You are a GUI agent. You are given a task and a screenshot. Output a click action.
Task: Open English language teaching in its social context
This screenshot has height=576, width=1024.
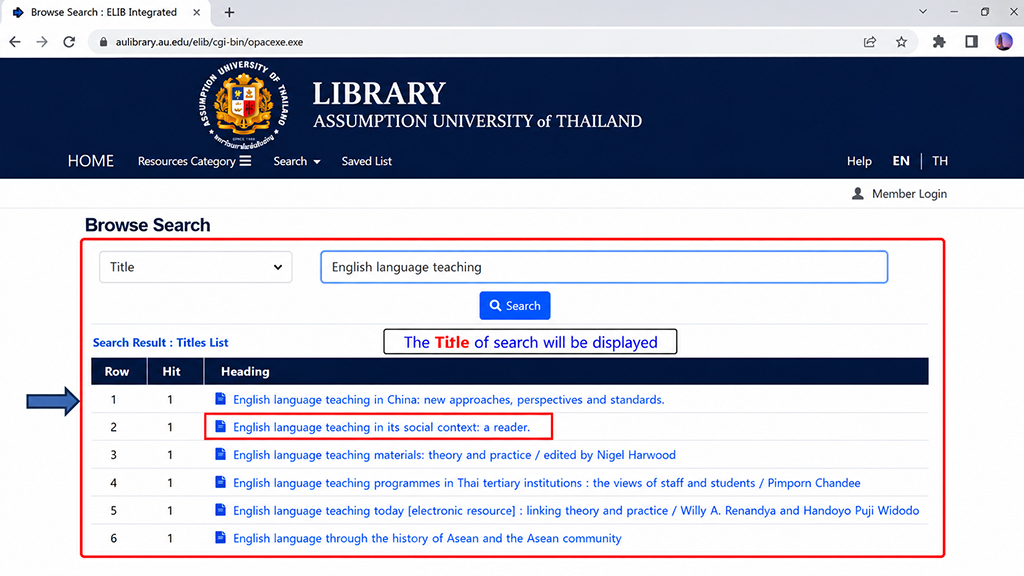[381, 427]
